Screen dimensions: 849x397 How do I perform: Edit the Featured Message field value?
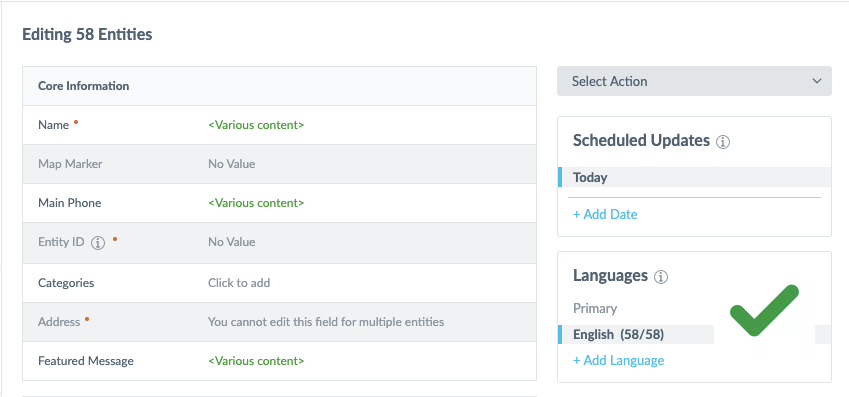click(256, 361)
